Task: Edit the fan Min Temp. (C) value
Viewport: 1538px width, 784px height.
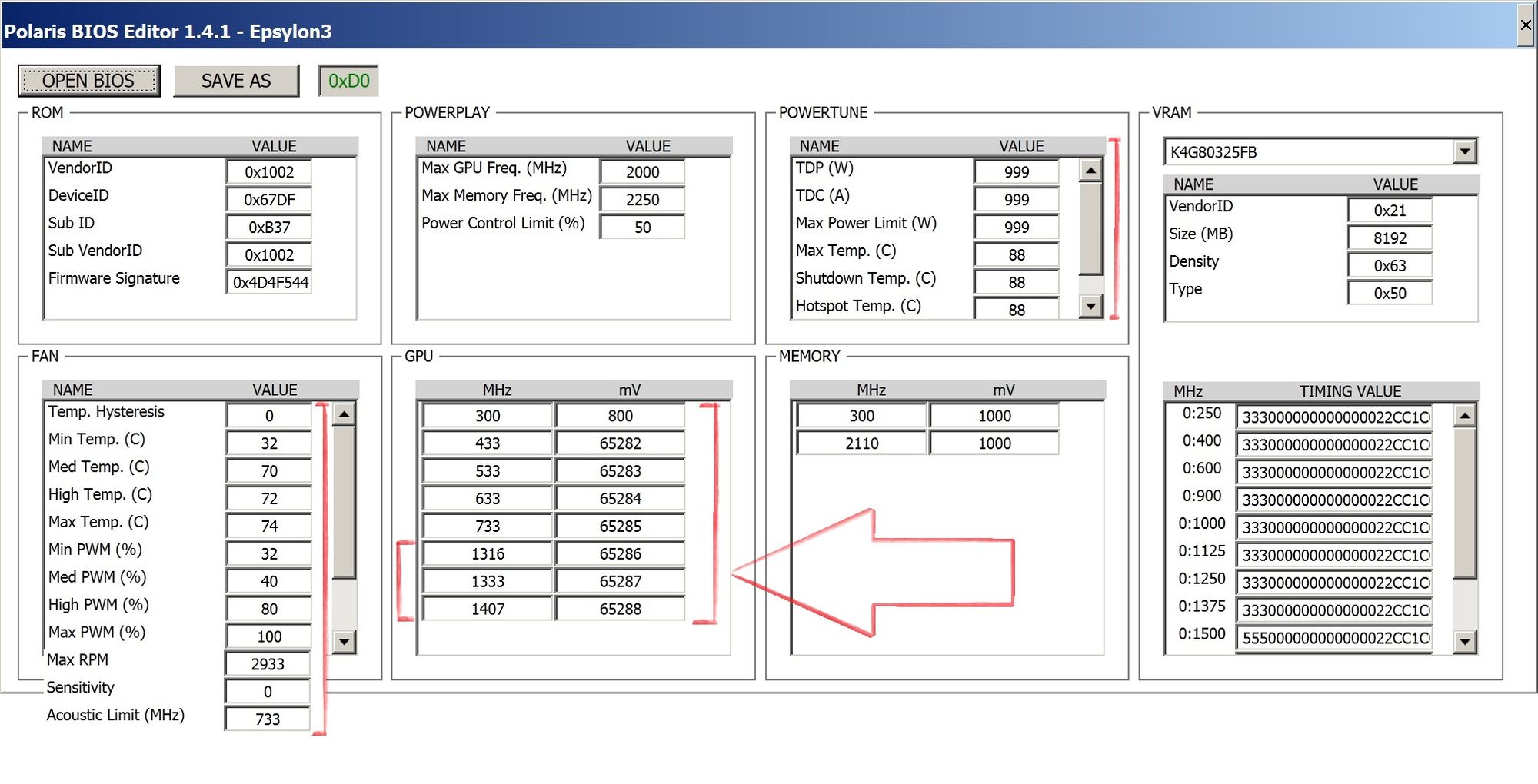Action: pos(269,443)
